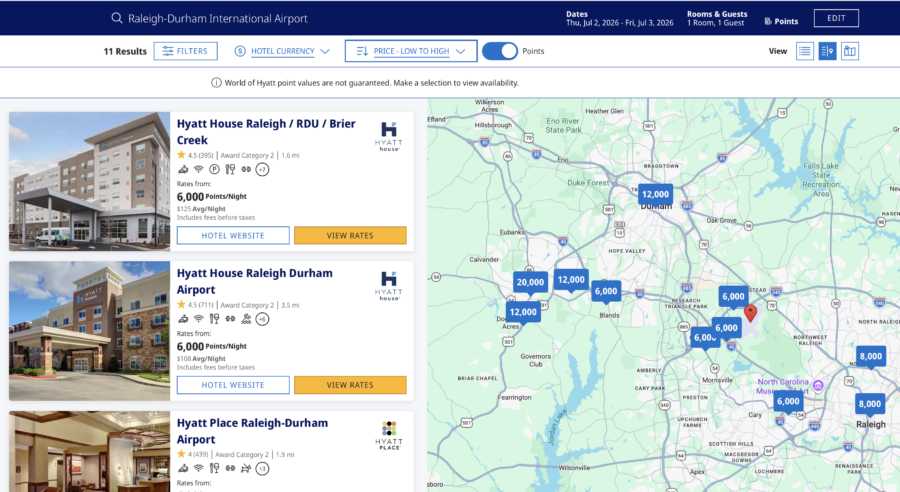Click View Rates for Hyatt House Brier Creek
Image resolution: width=900 pixels, height=492 pixels.
[350, 235]
